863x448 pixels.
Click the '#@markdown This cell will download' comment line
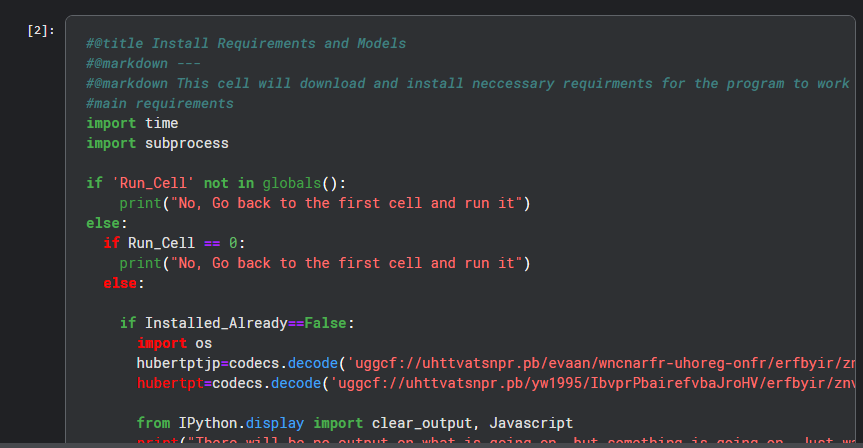point(468,84)
